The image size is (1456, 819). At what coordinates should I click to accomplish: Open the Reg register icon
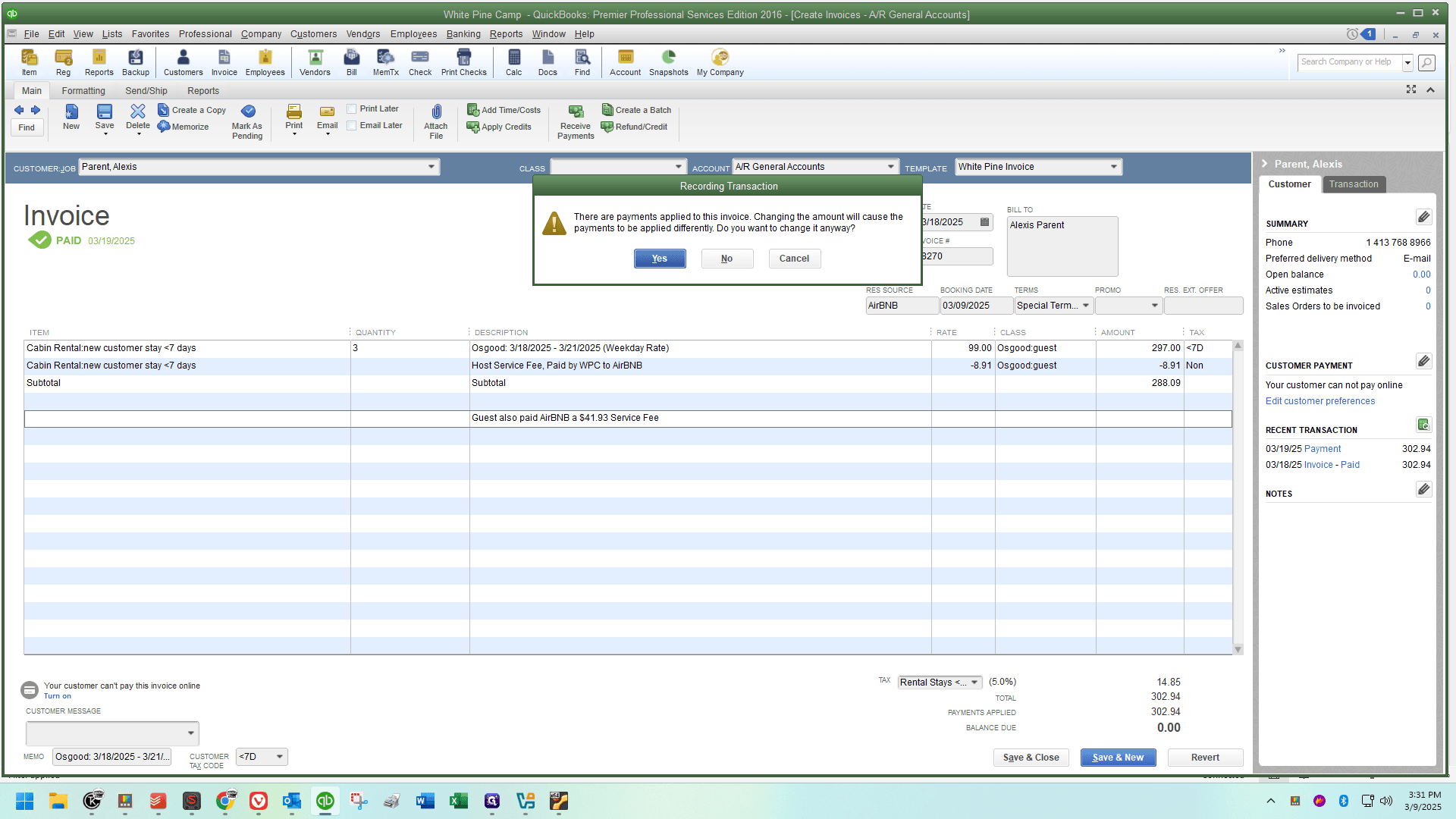pos(63,62)
